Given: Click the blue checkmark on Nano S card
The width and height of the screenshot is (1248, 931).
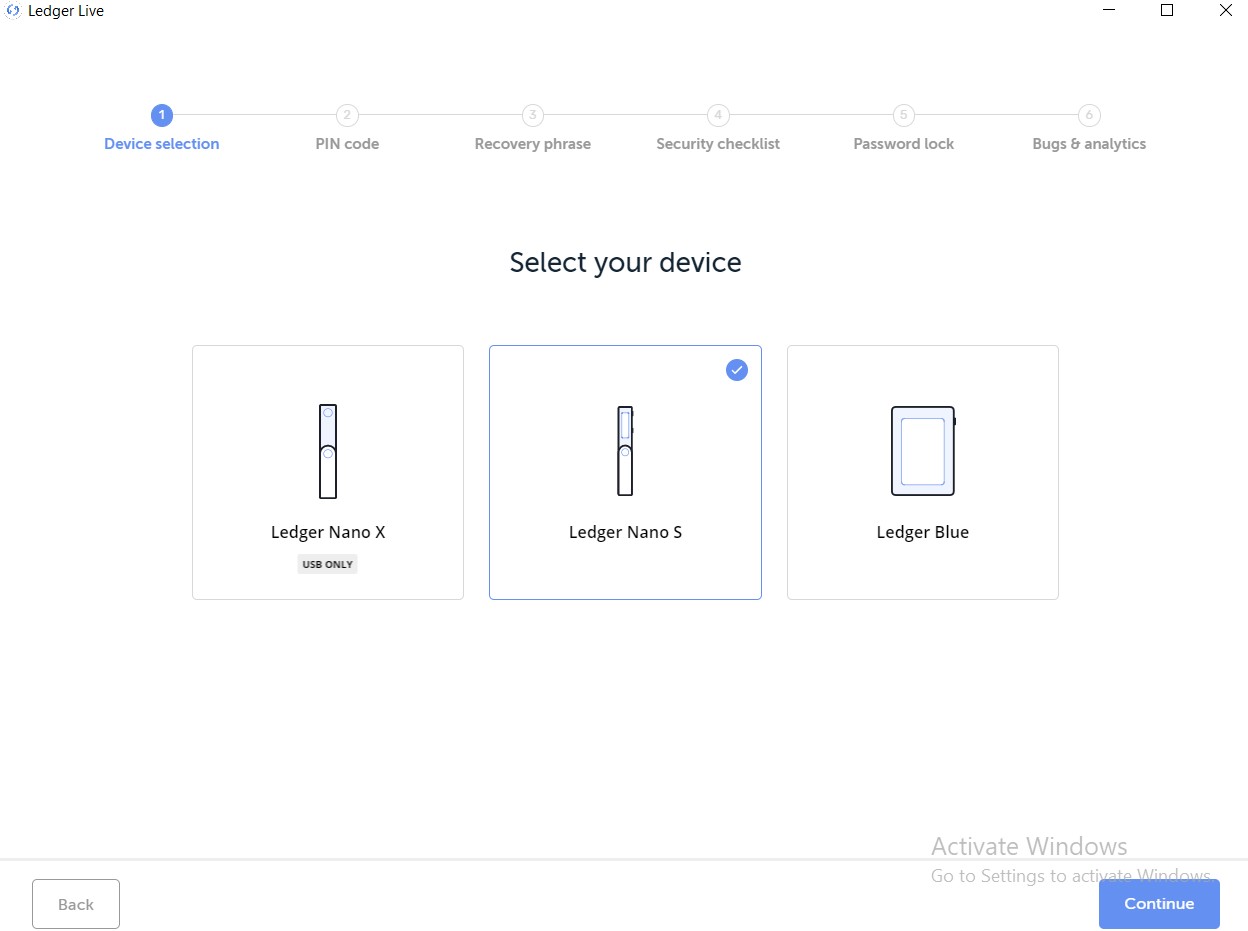Looking at the screenshot, I should pos(737,370).
